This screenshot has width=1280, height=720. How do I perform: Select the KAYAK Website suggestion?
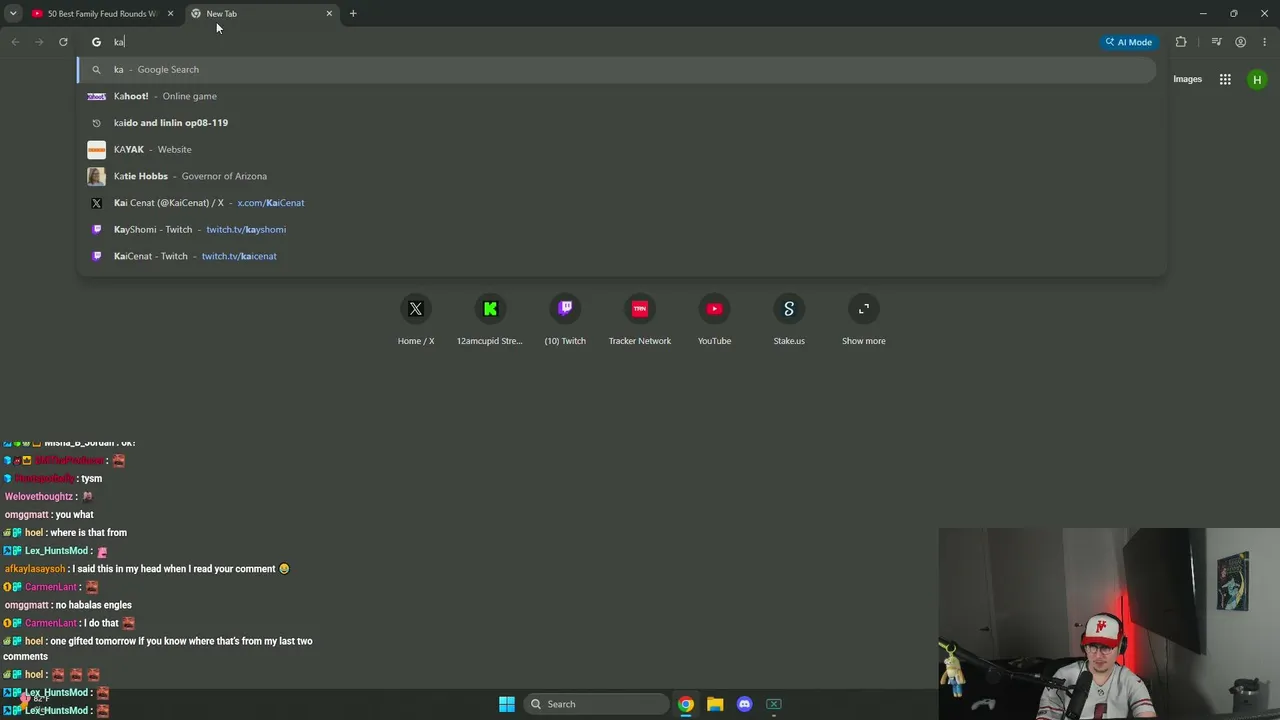pos(617,149)
